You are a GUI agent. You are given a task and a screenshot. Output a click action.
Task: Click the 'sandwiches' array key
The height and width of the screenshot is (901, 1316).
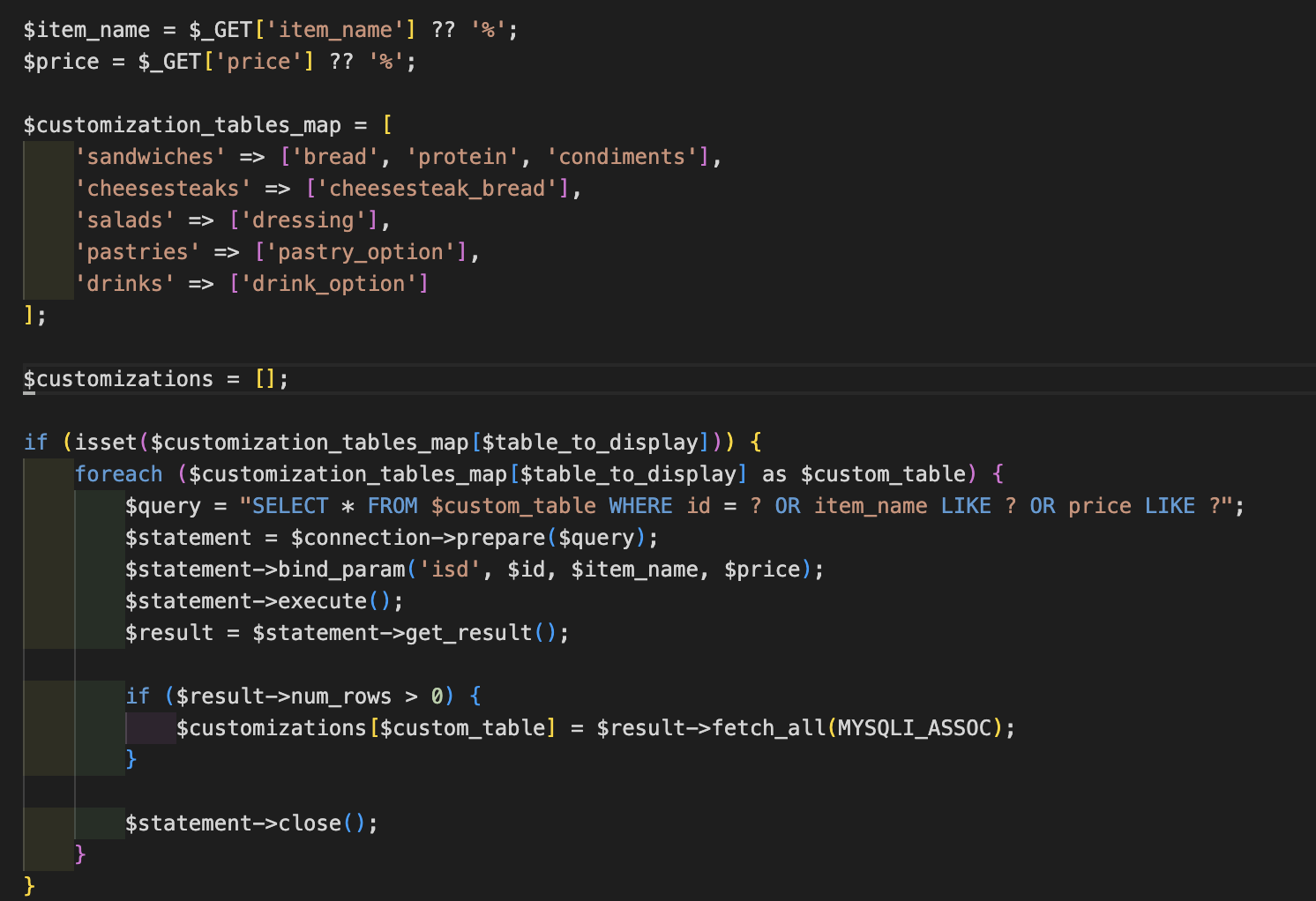tap(150, 157)
